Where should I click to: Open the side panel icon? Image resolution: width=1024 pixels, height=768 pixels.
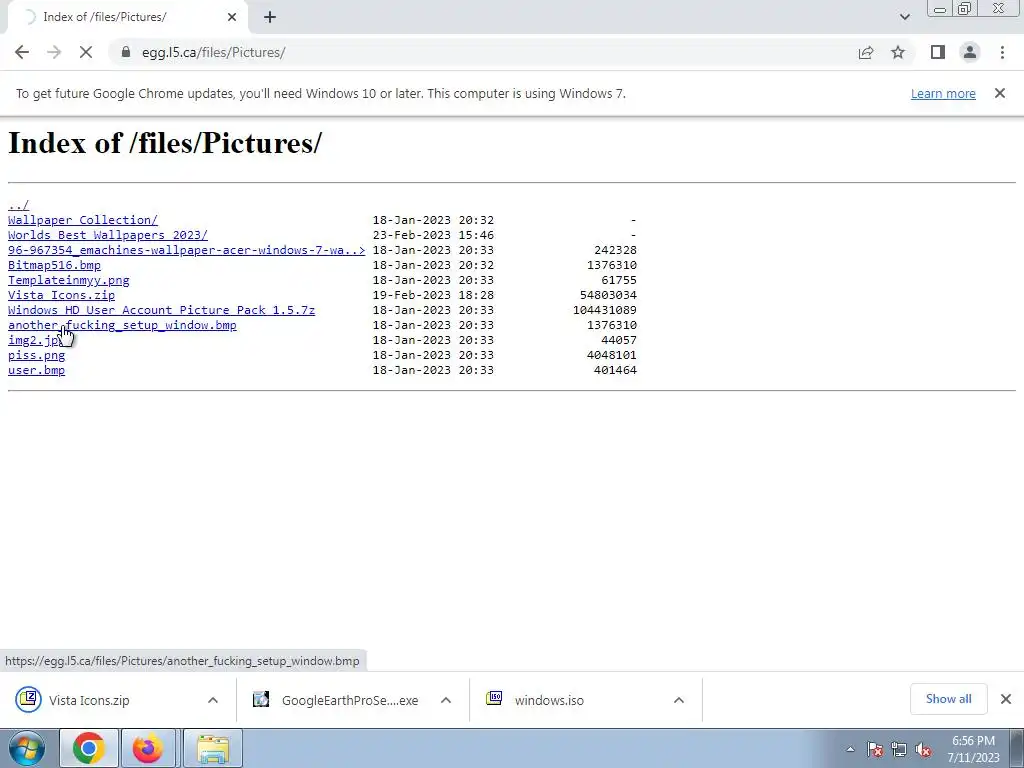[x=938, y=52]
